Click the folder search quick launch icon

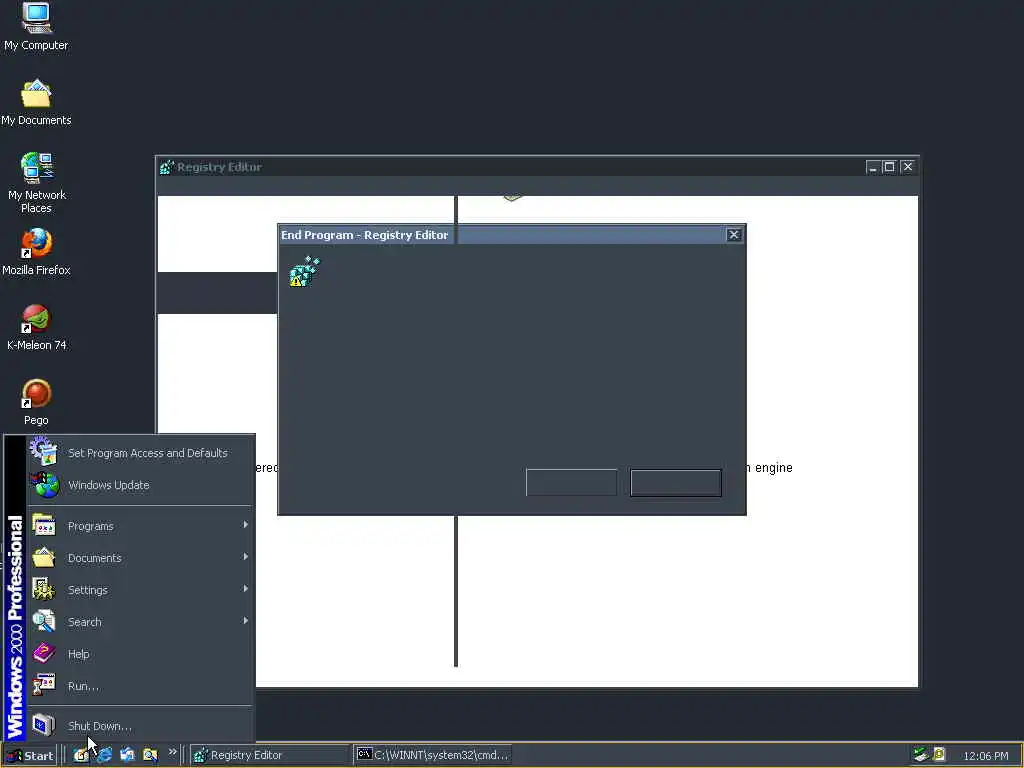point(150,755)
